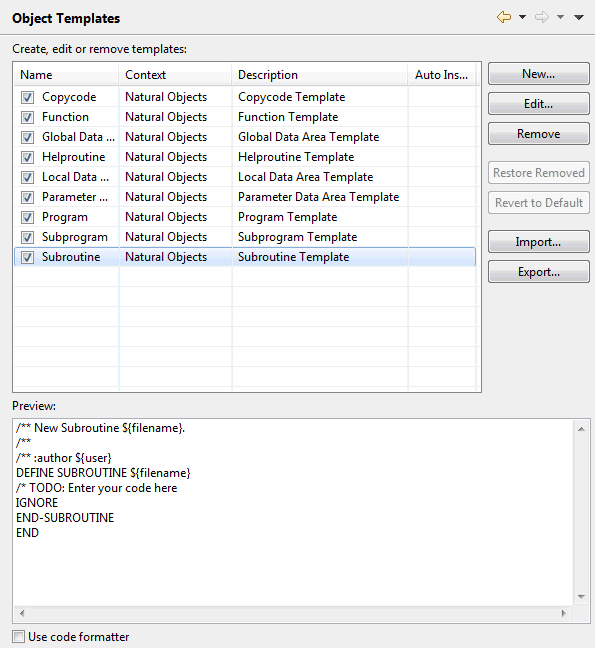Image resolution: width=595 pixels, height=648 pixels.
Task: Sort by the Context column header
Action: coord(175,75)
